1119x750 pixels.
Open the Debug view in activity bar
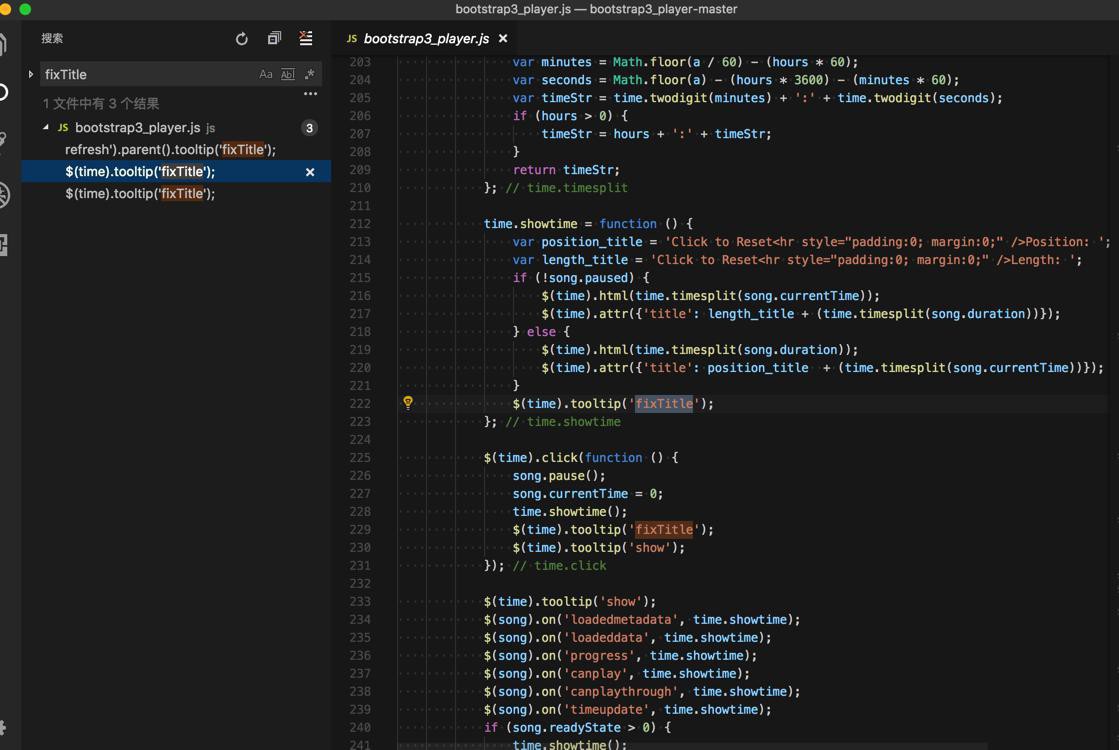4,194
